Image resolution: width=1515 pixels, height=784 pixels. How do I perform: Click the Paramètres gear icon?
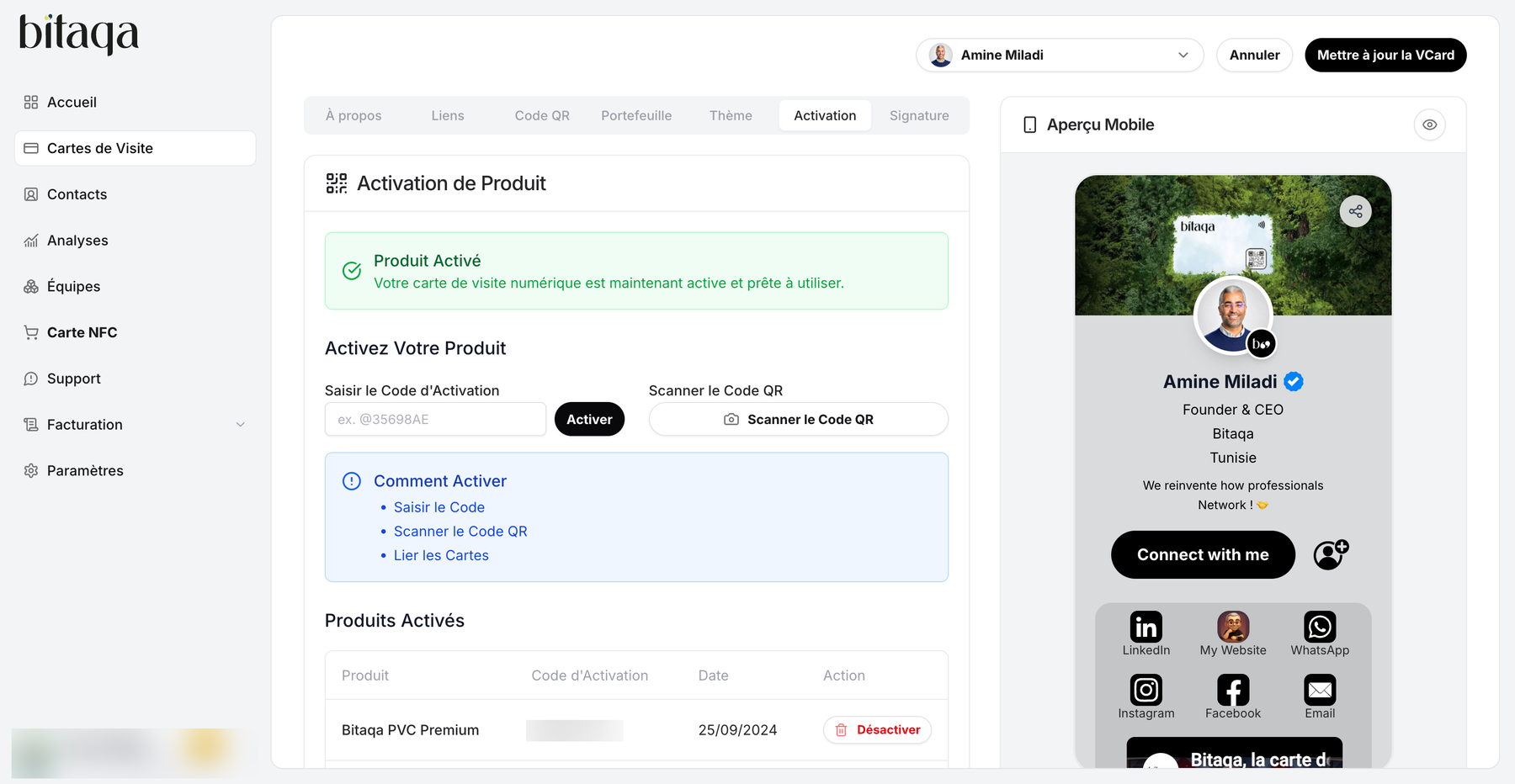(x=31, y=471)
